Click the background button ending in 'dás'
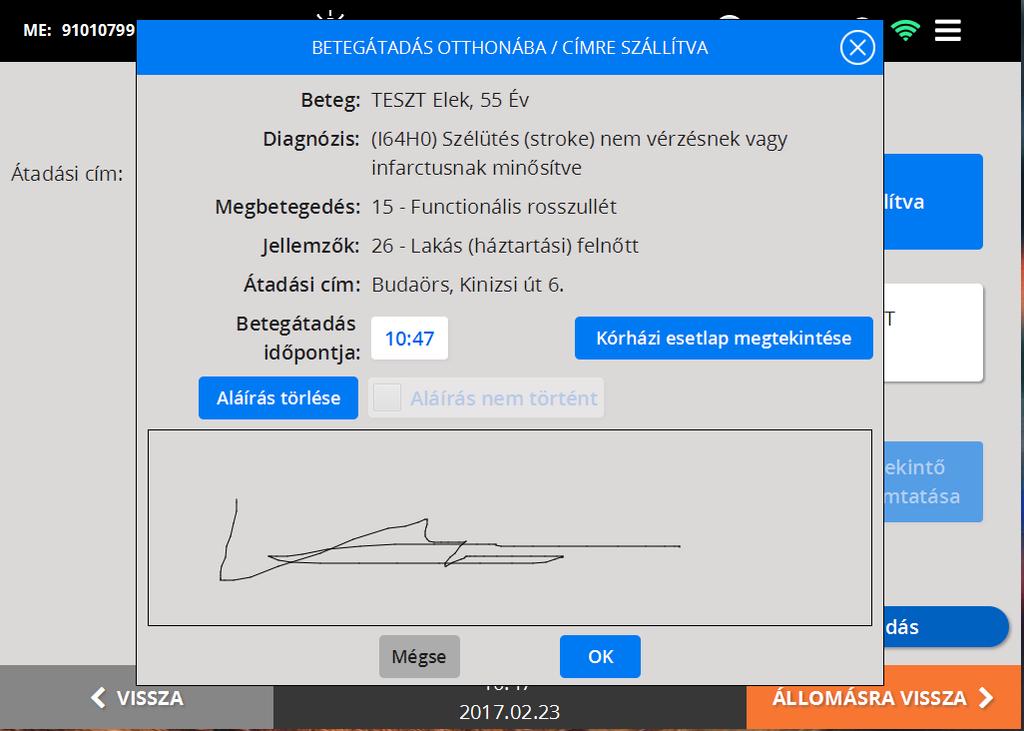Screen dimensions: 1024x731 click(945, 626)
